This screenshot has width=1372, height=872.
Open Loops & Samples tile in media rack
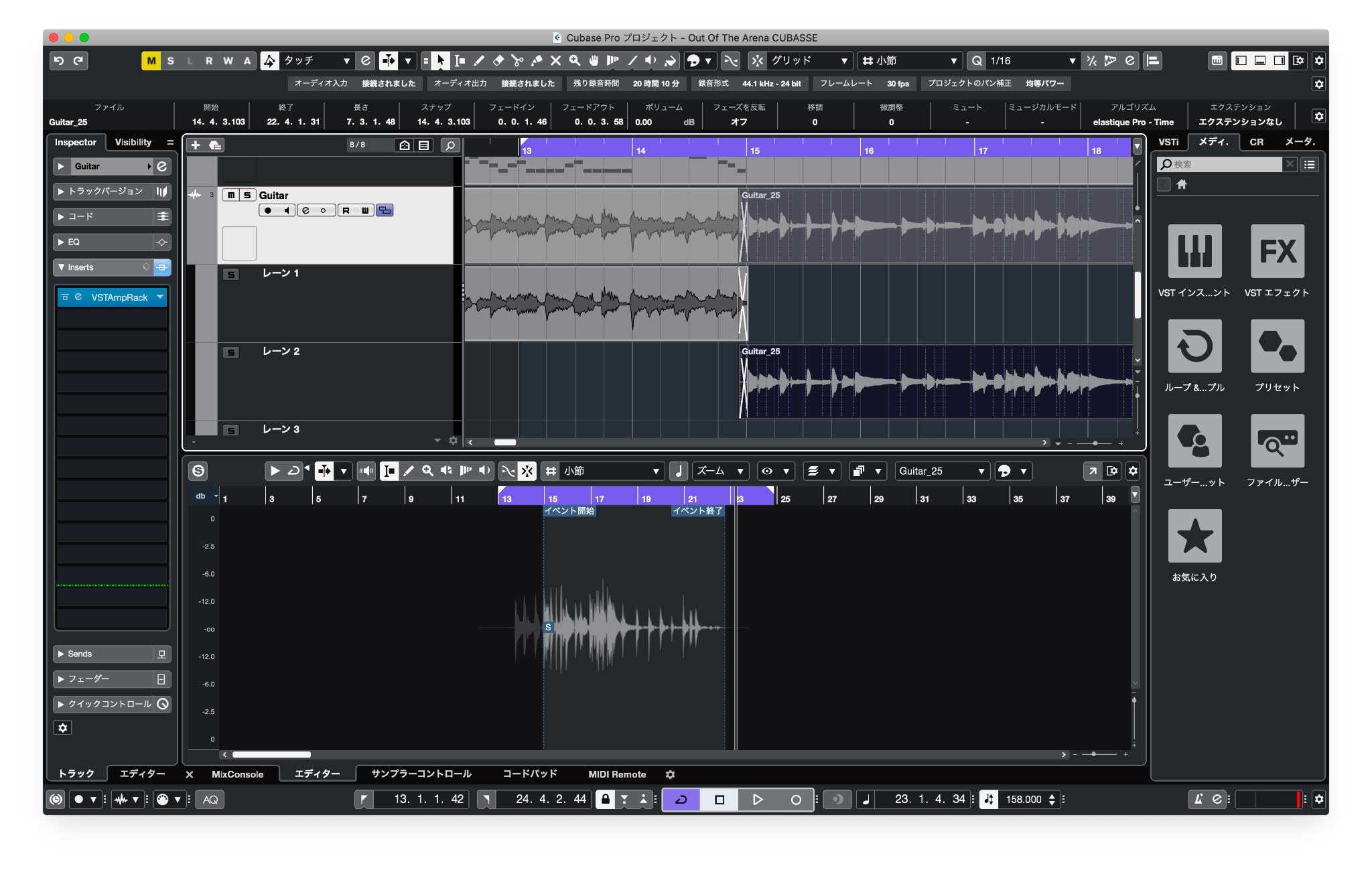pos(1194,346)
